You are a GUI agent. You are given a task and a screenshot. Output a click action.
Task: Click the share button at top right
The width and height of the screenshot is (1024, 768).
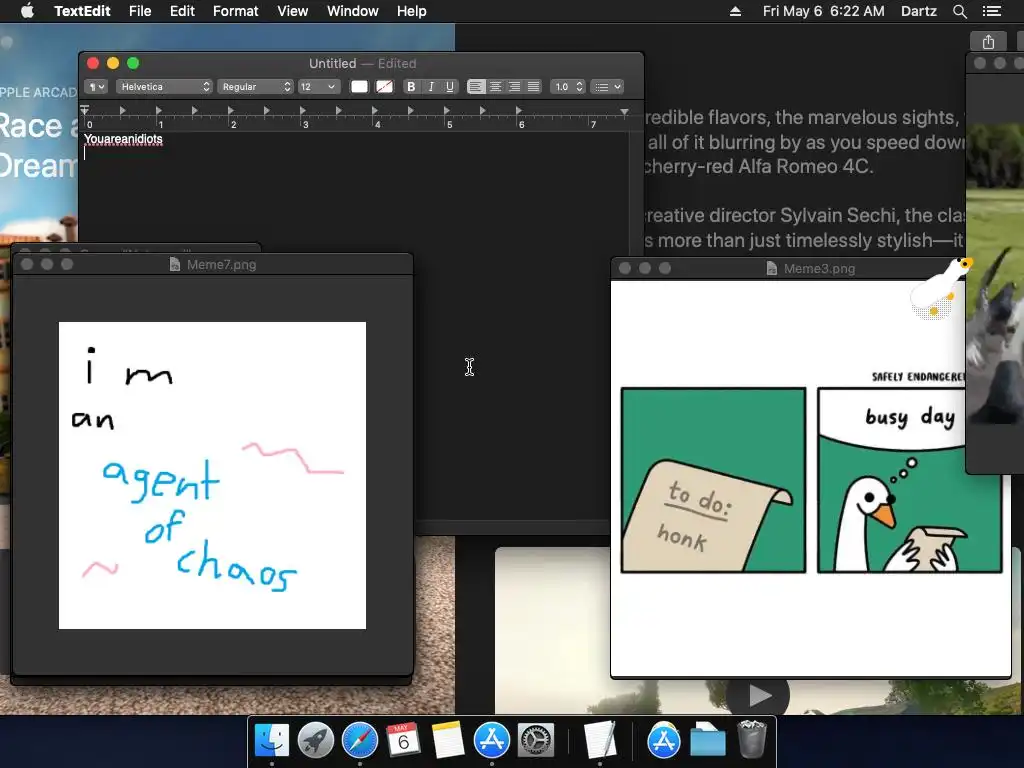click(x=988, y=42)
